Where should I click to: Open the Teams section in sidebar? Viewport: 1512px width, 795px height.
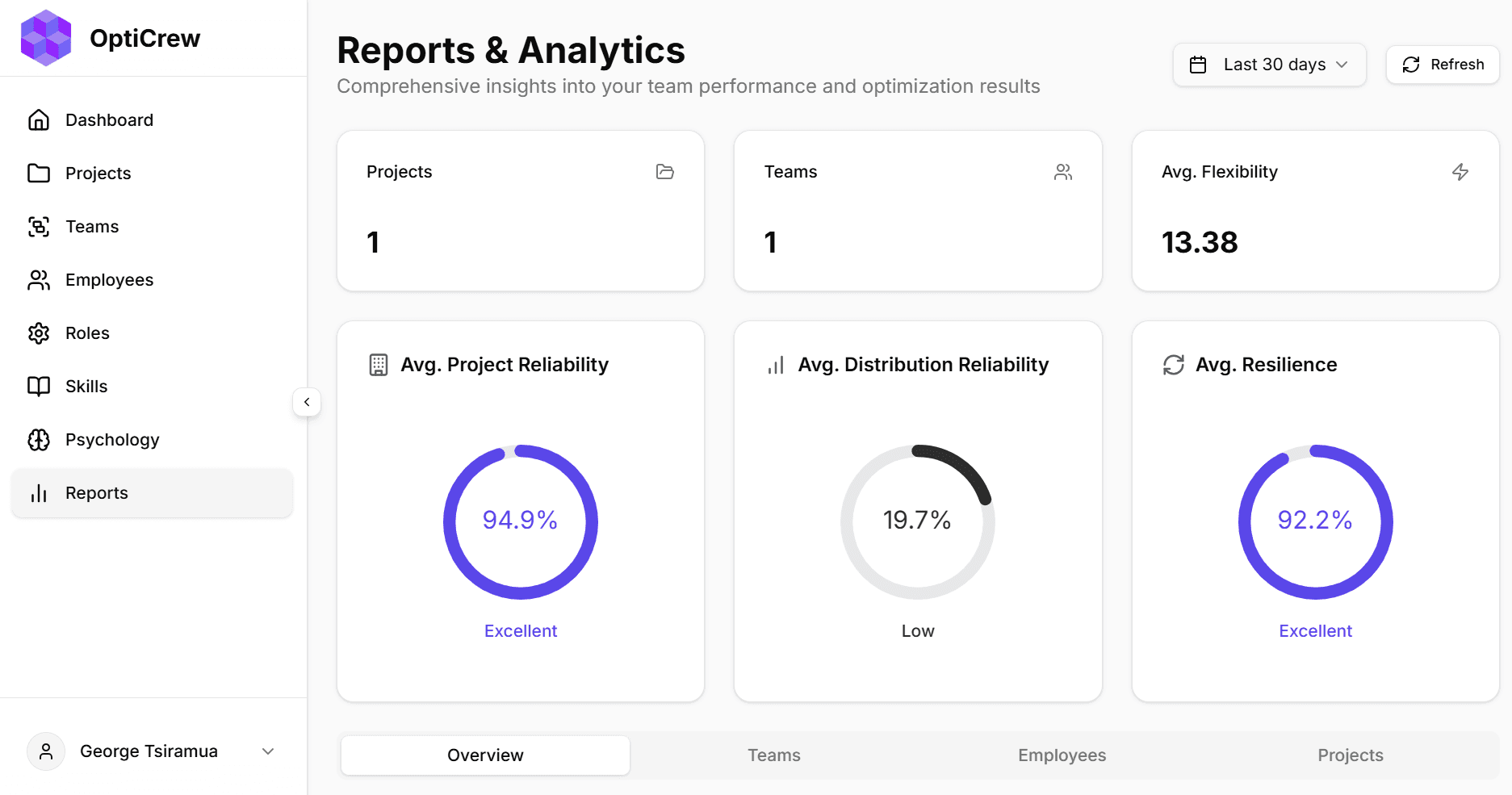(x=91, y=226)
